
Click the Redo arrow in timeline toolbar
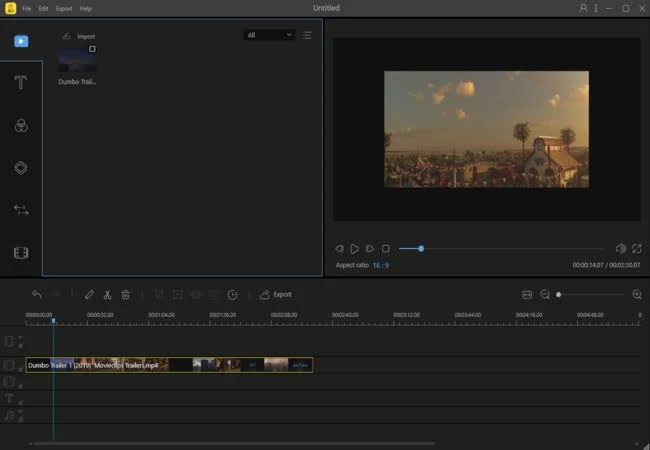[56, 295]
